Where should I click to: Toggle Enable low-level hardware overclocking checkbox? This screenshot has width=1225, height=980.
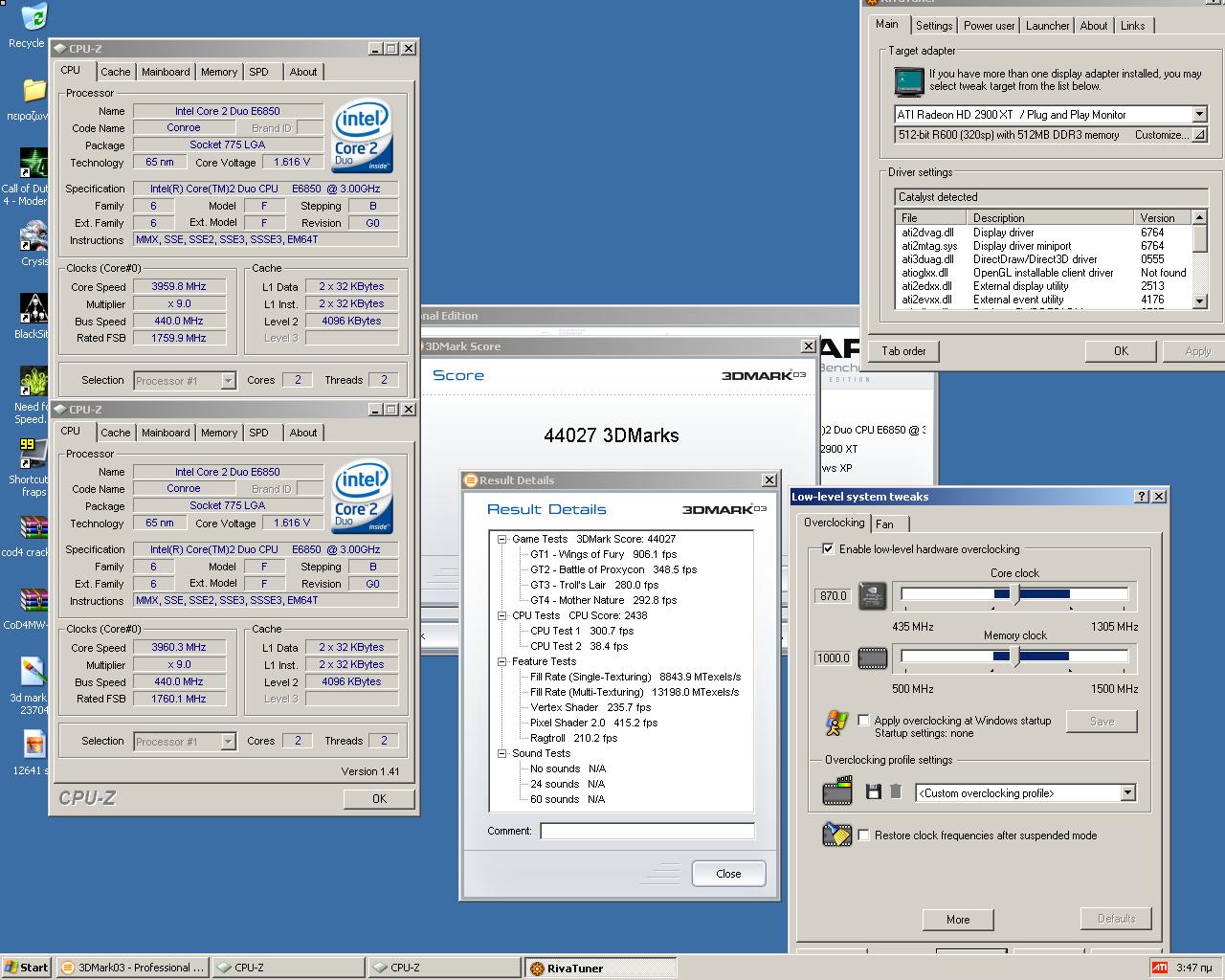click(828, 549)
